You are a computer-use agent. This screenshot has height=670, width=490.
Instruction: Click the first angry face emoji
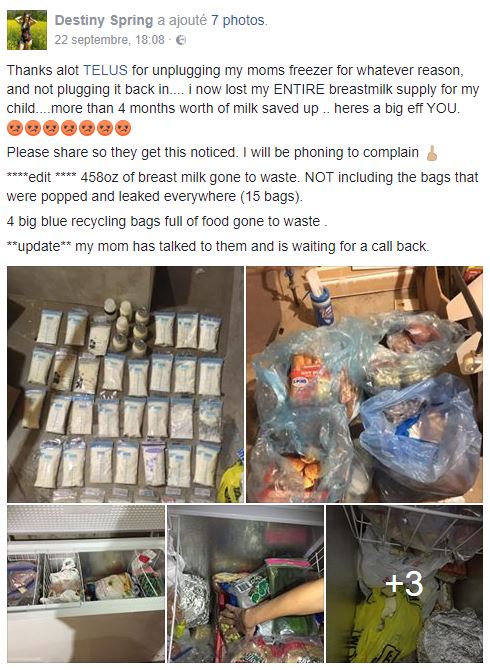15,128
